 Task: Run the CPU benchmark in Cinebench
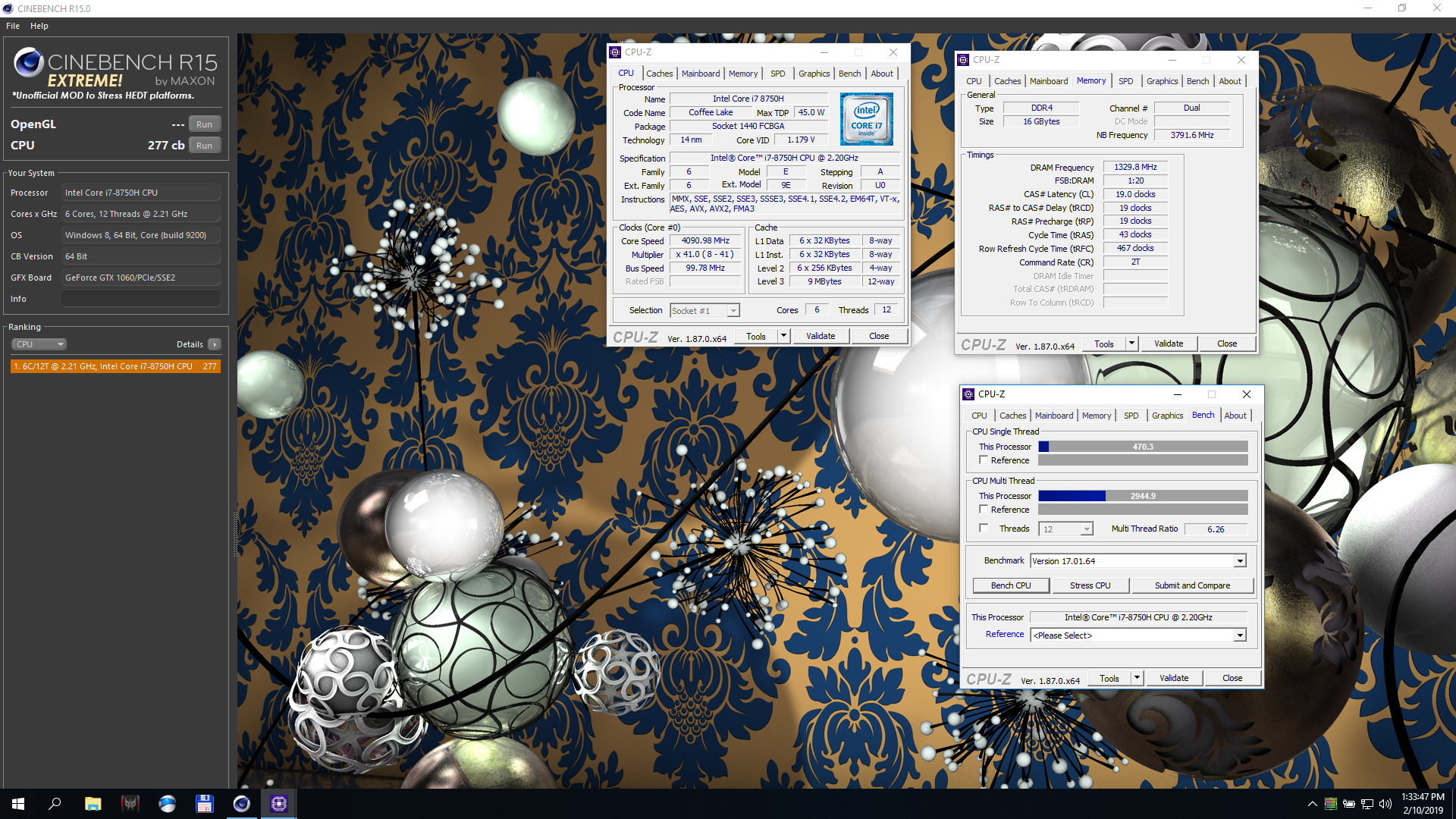point(205,146)
